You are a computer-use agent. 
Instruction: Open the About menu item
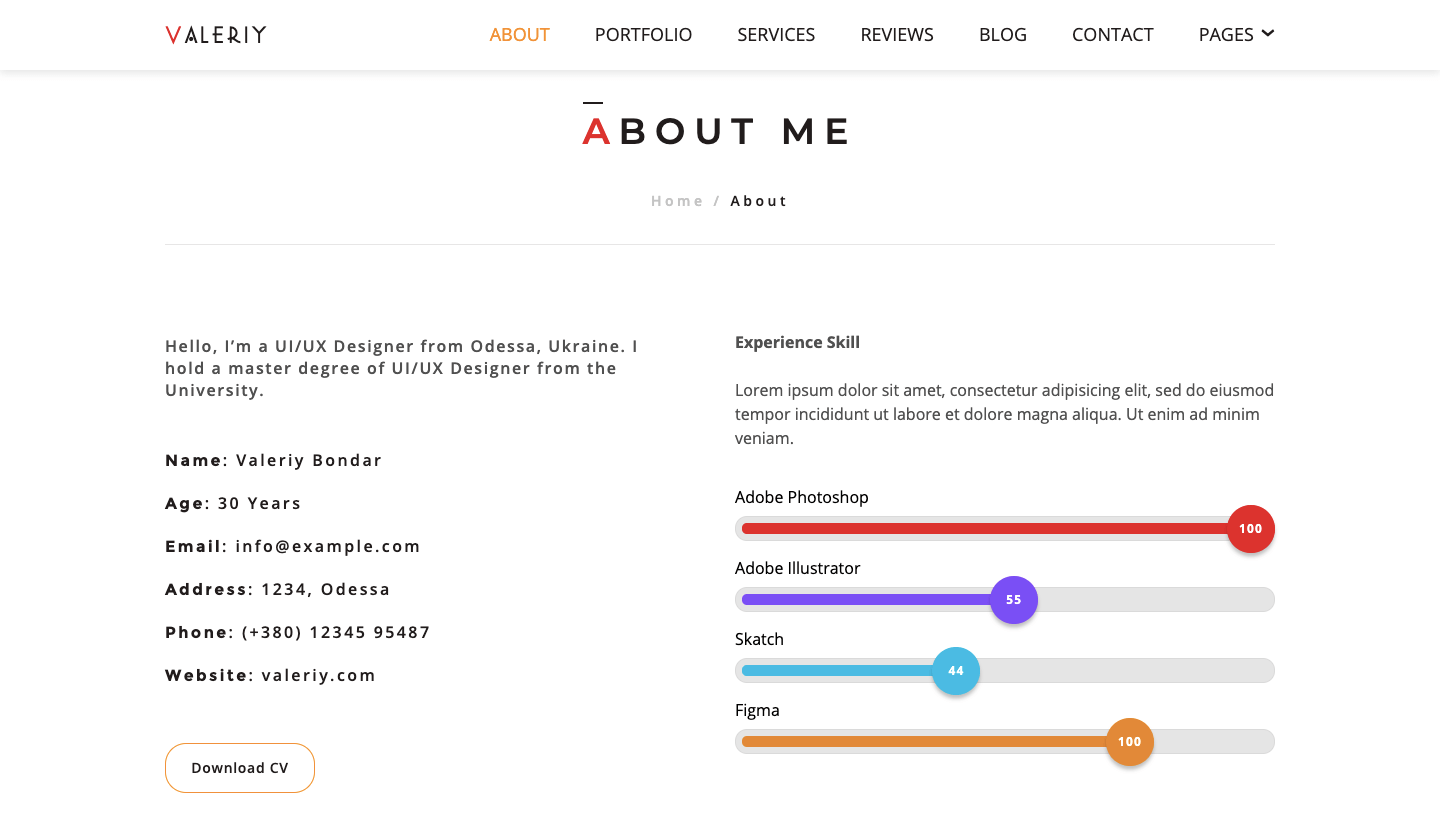click(519, 35)
